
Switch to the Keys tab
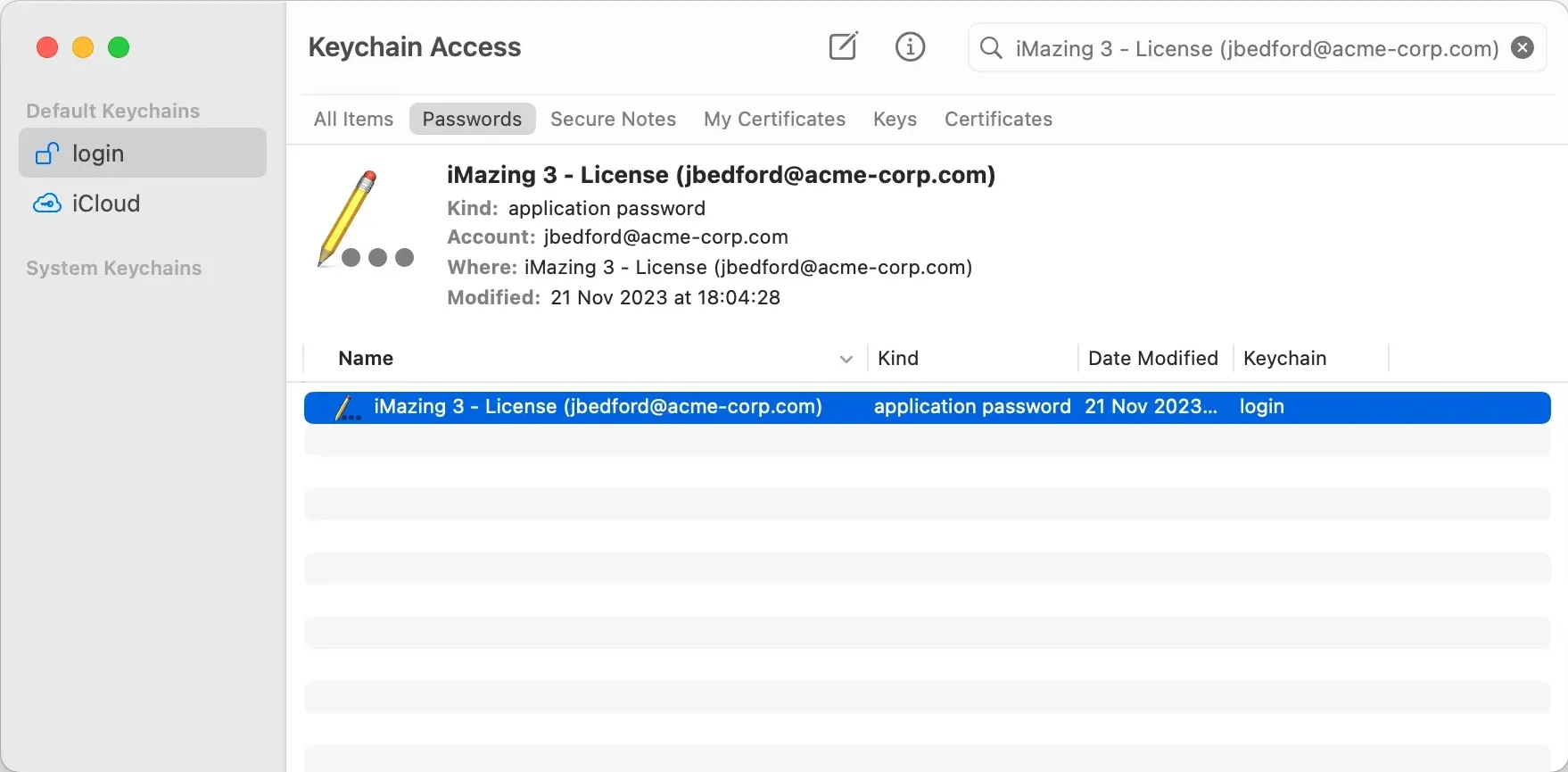tap(895, 119)
